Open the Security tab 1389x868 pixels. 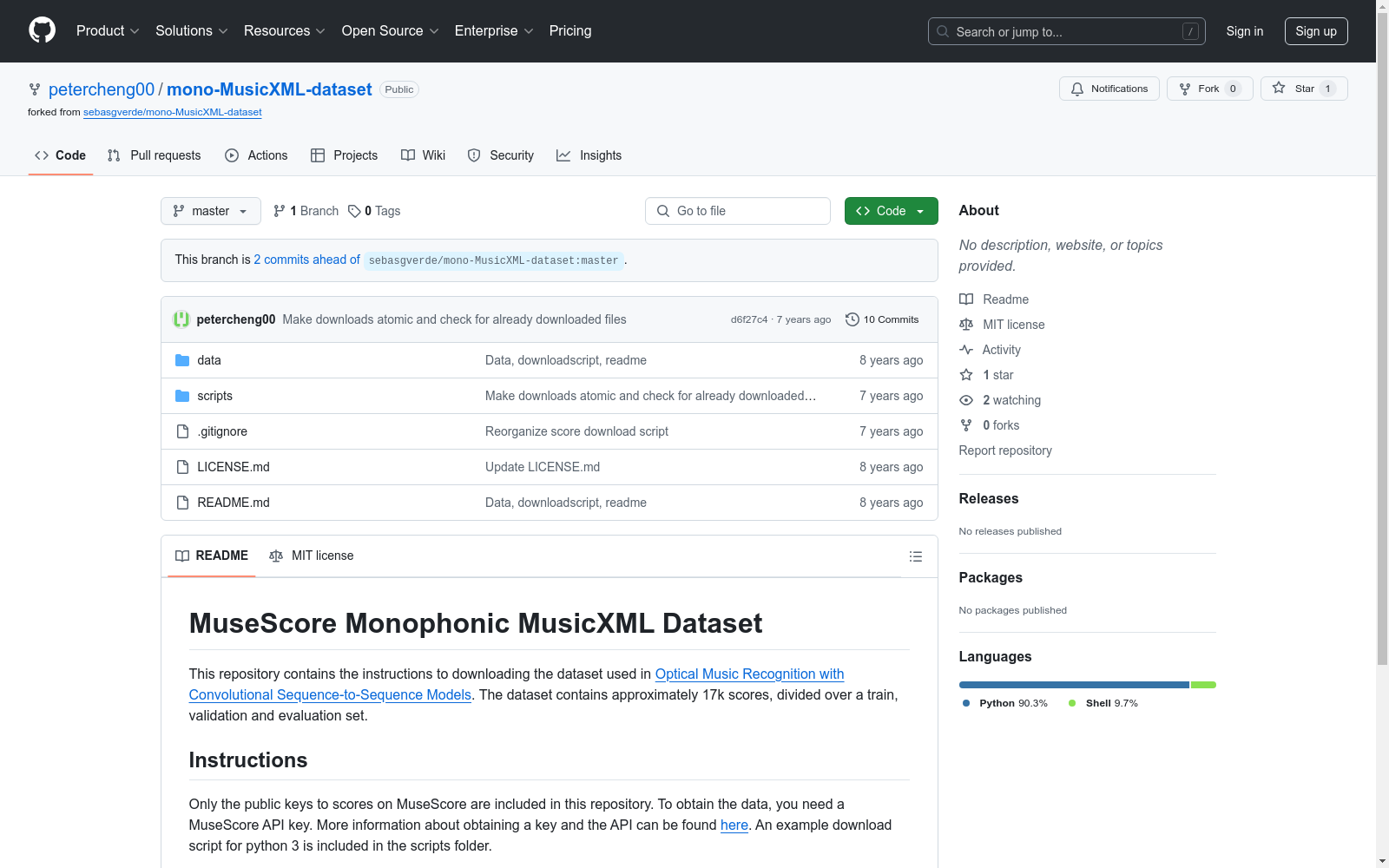pos(501,155)
